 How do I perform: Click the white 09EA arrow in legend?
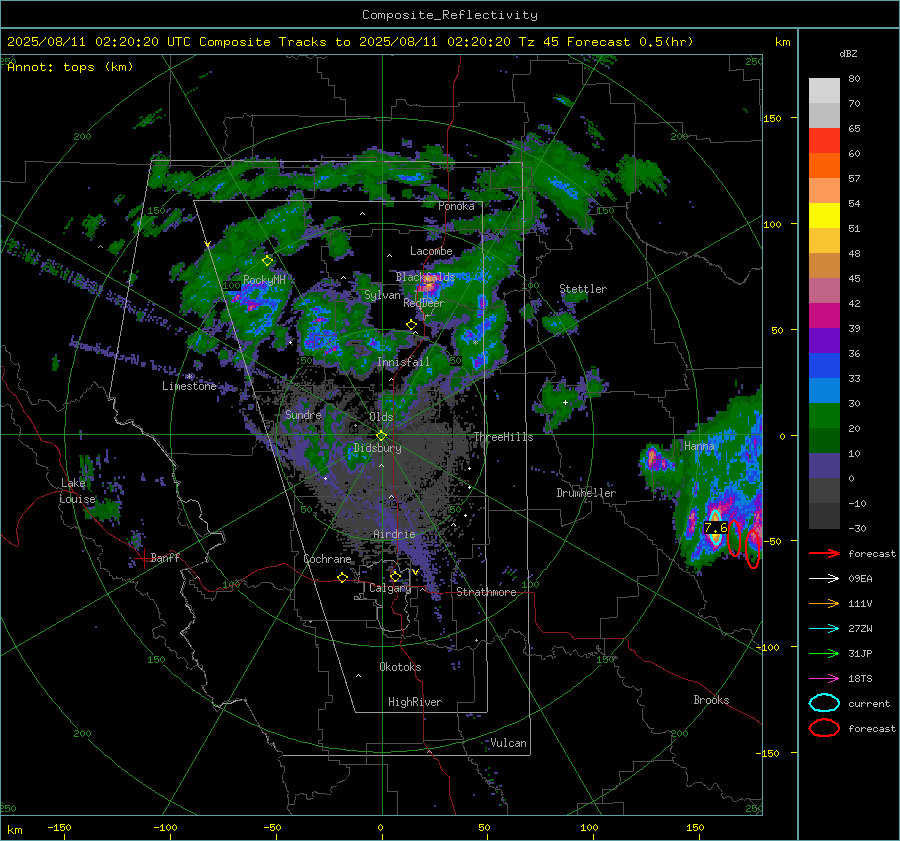tap(824, 579)
